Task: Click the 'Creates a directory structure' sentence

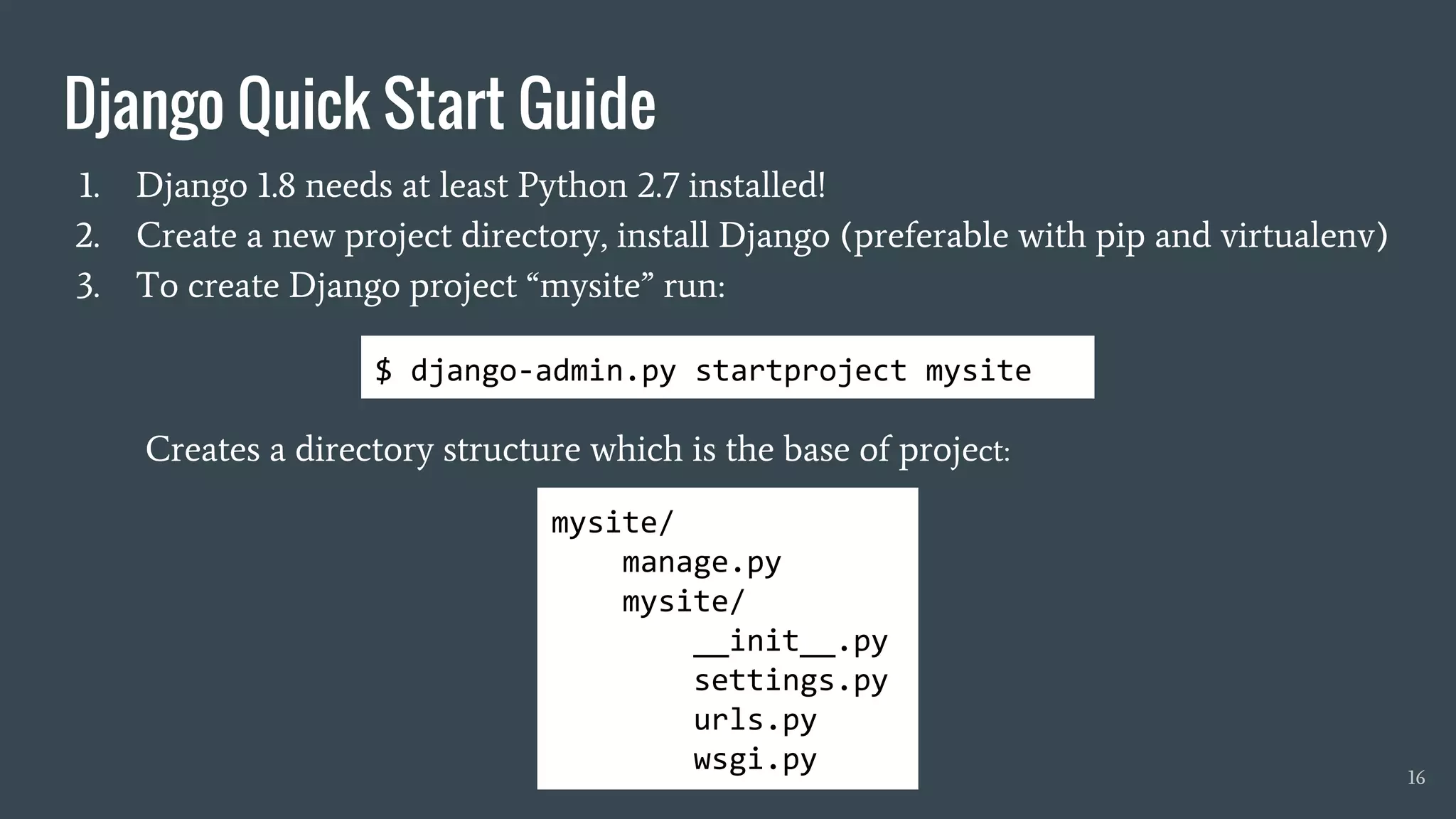Action: point(577,449)
